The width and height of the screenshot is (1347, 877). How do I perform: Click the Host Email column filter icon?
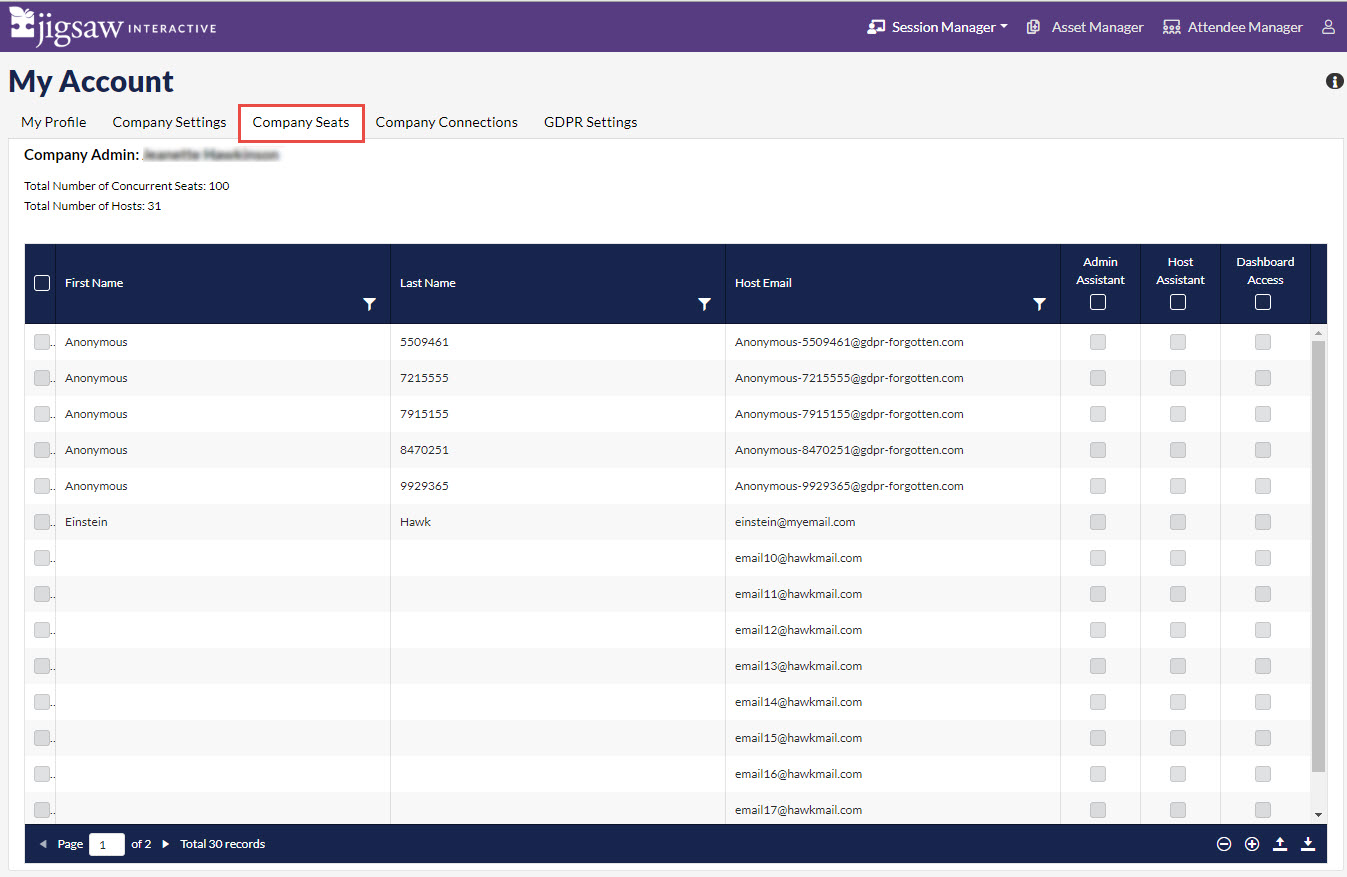click(1040, 304)
